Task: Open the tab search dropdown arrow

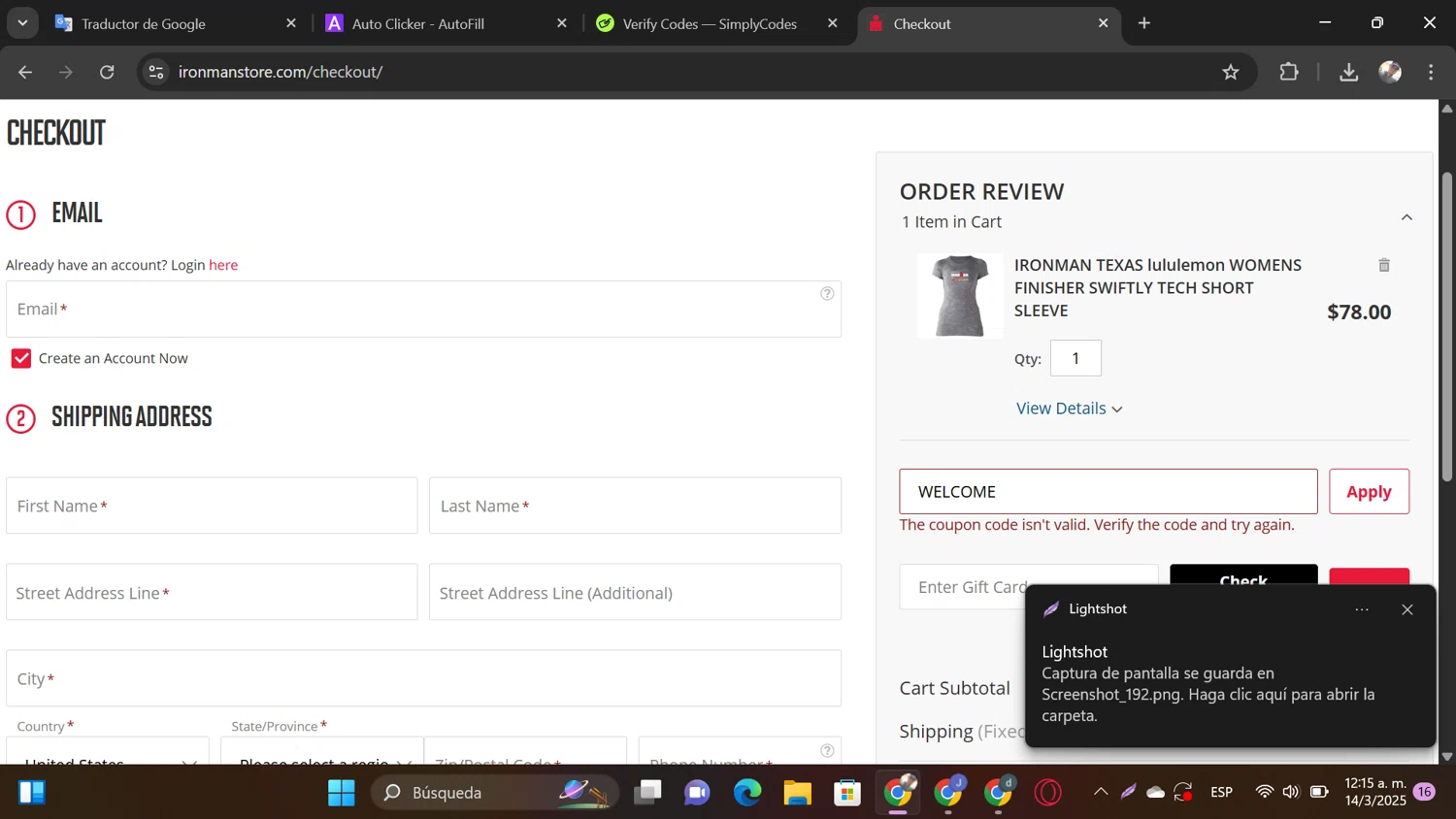Action: tap(21, 22)
